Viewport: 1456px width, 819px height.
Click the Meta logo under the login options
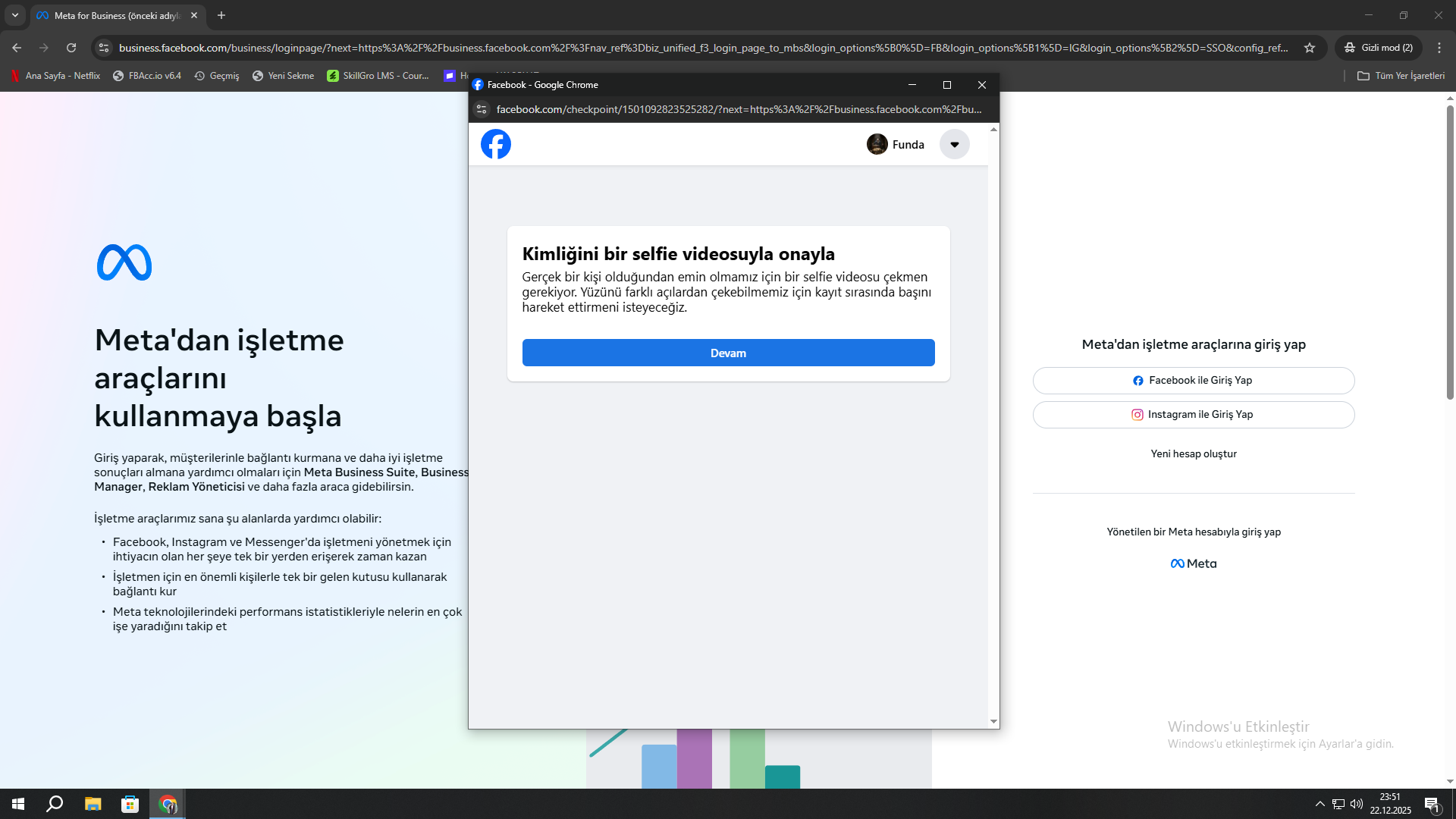click(1194, 563)
